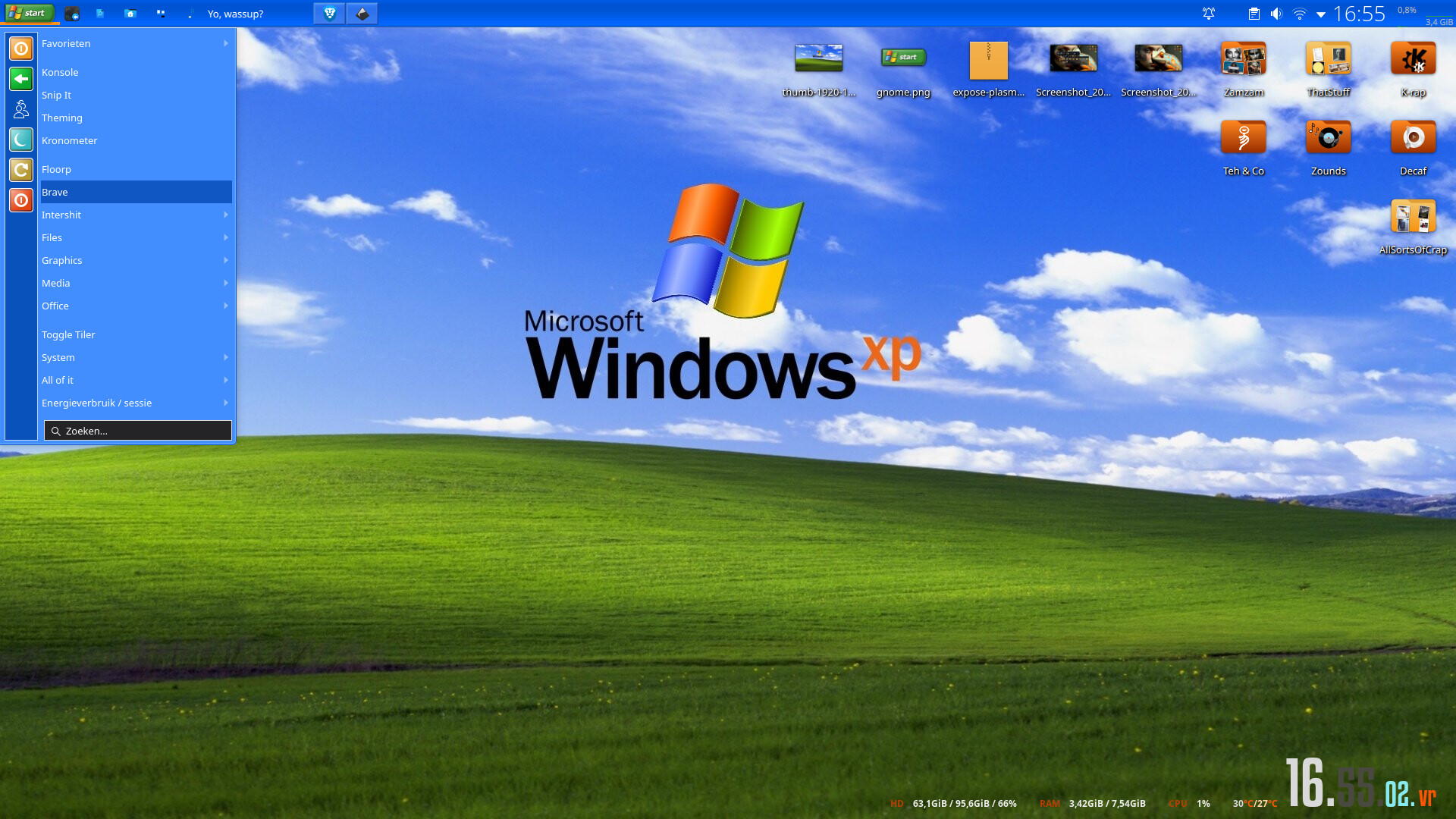Open the clipboard tray icon
Screen dimensions: 1456x819
[1254, 14]
